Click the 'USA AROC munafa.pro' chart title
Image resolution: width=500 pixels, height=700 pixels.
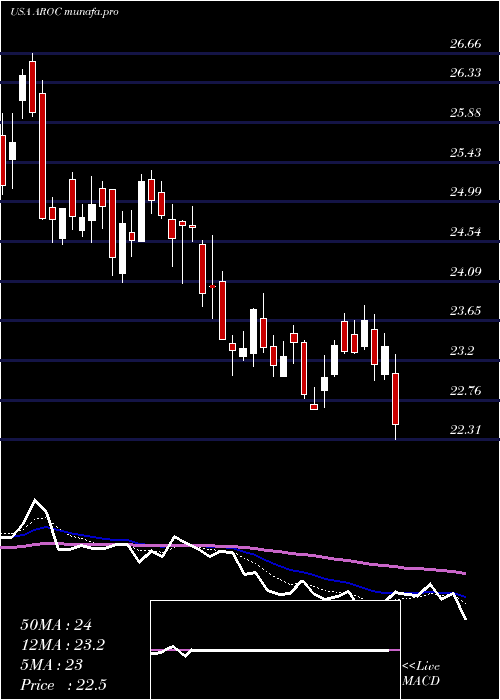click(x=64, y=12)
